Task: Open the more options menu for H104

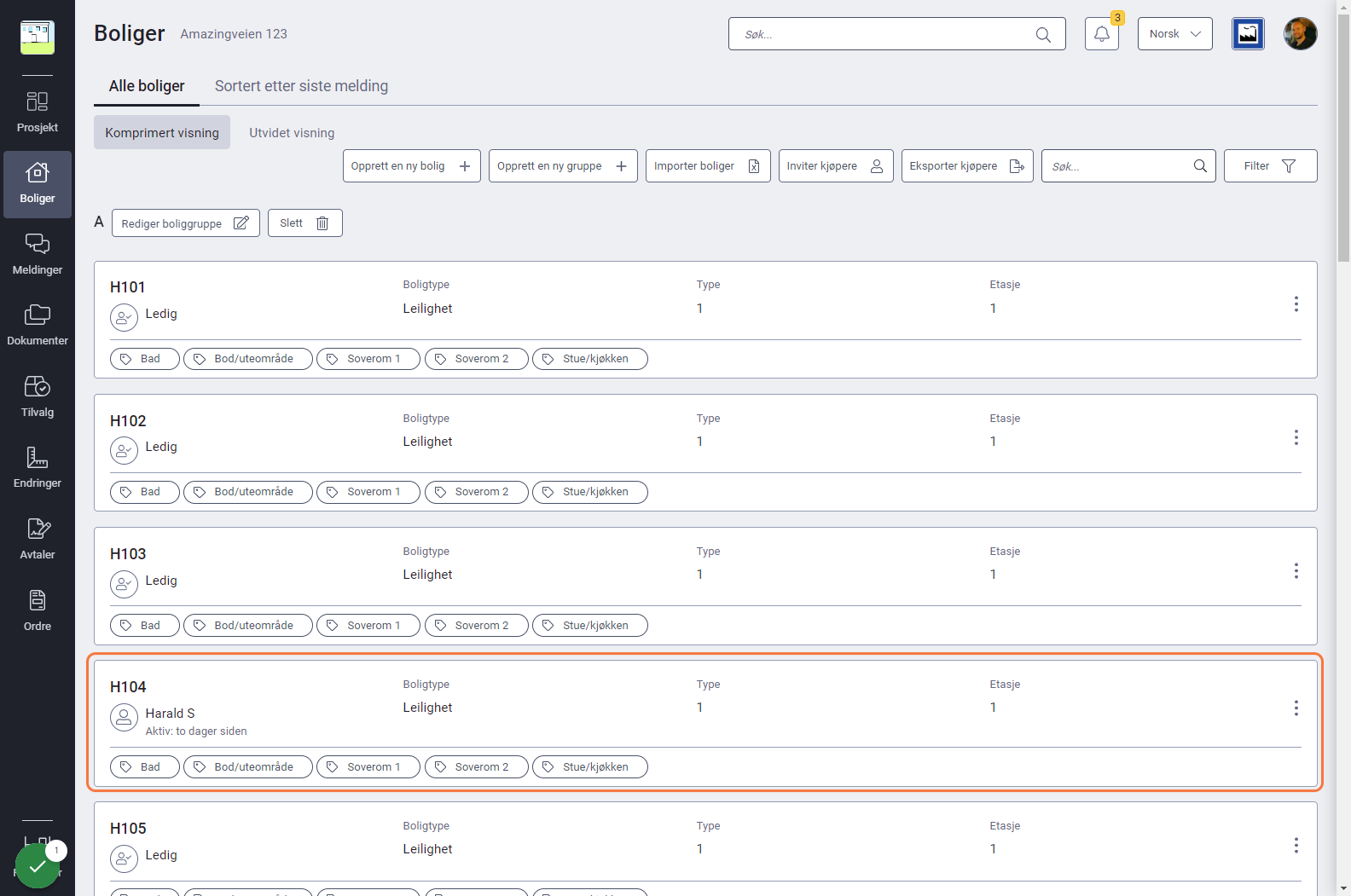Action: tap(1296, 708)
